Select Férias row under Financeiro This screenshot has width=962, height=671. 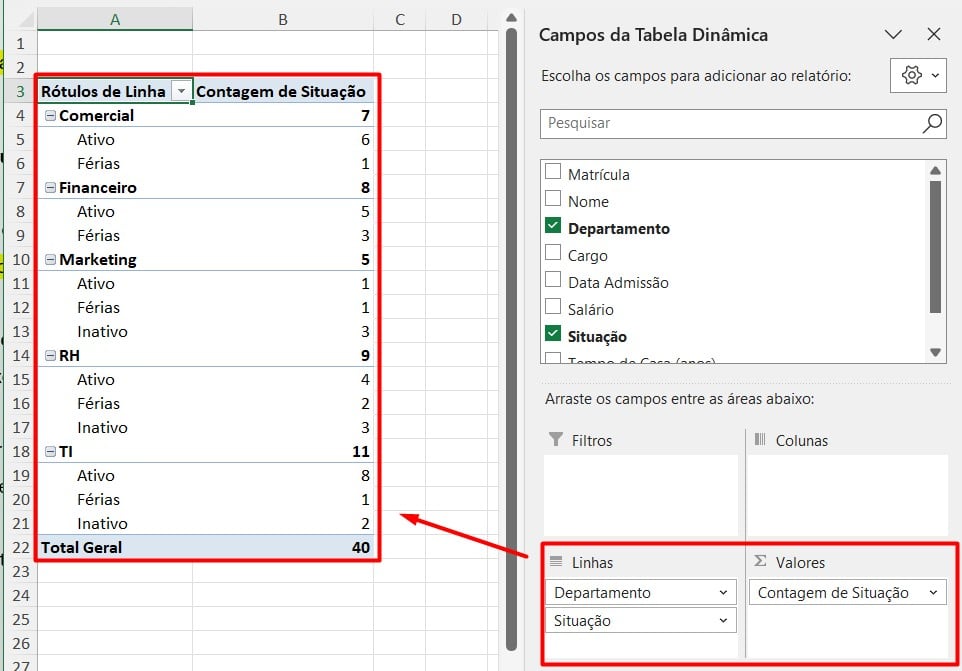click(x=98, y=236)
